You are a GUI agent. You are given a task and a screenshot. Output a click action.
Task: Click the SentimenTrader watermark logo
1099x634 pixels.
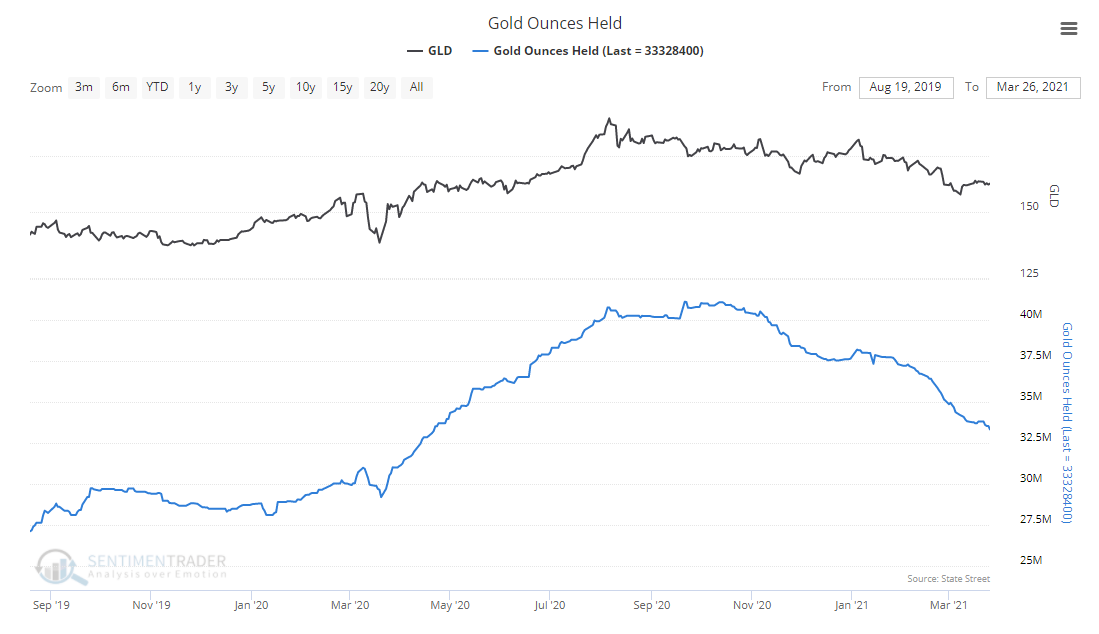[x=130, y=566]
